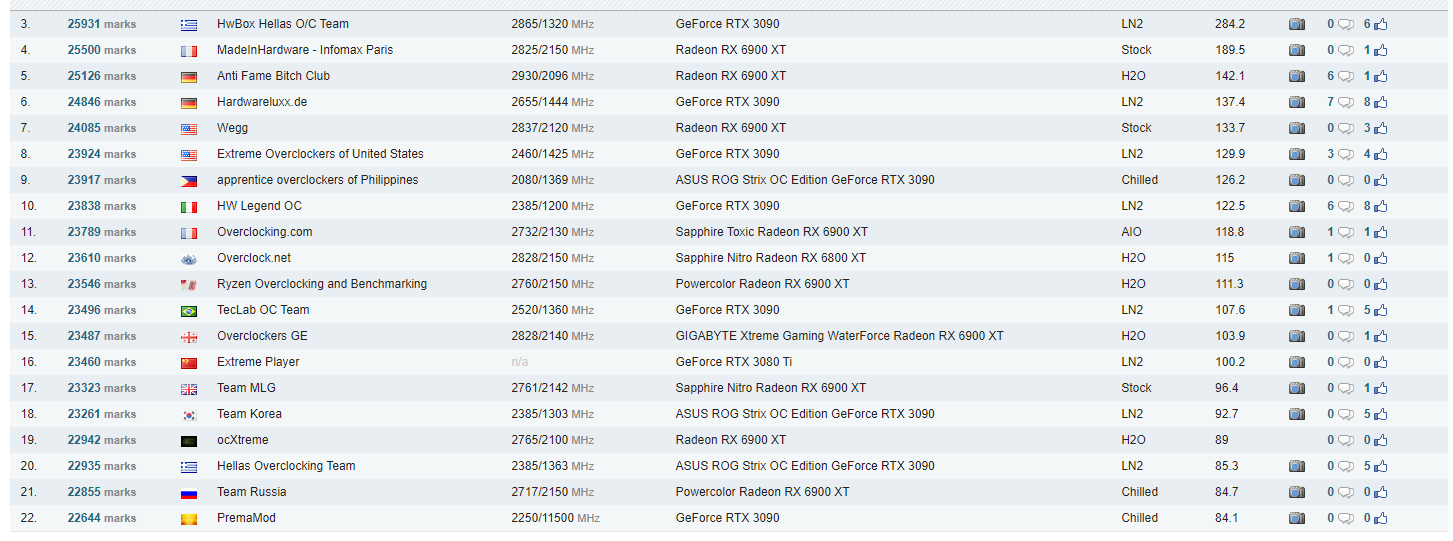This screenshot has height=541, width=1453.
Task: Open camera icon in Wegg row
Action: [1296, 128]
